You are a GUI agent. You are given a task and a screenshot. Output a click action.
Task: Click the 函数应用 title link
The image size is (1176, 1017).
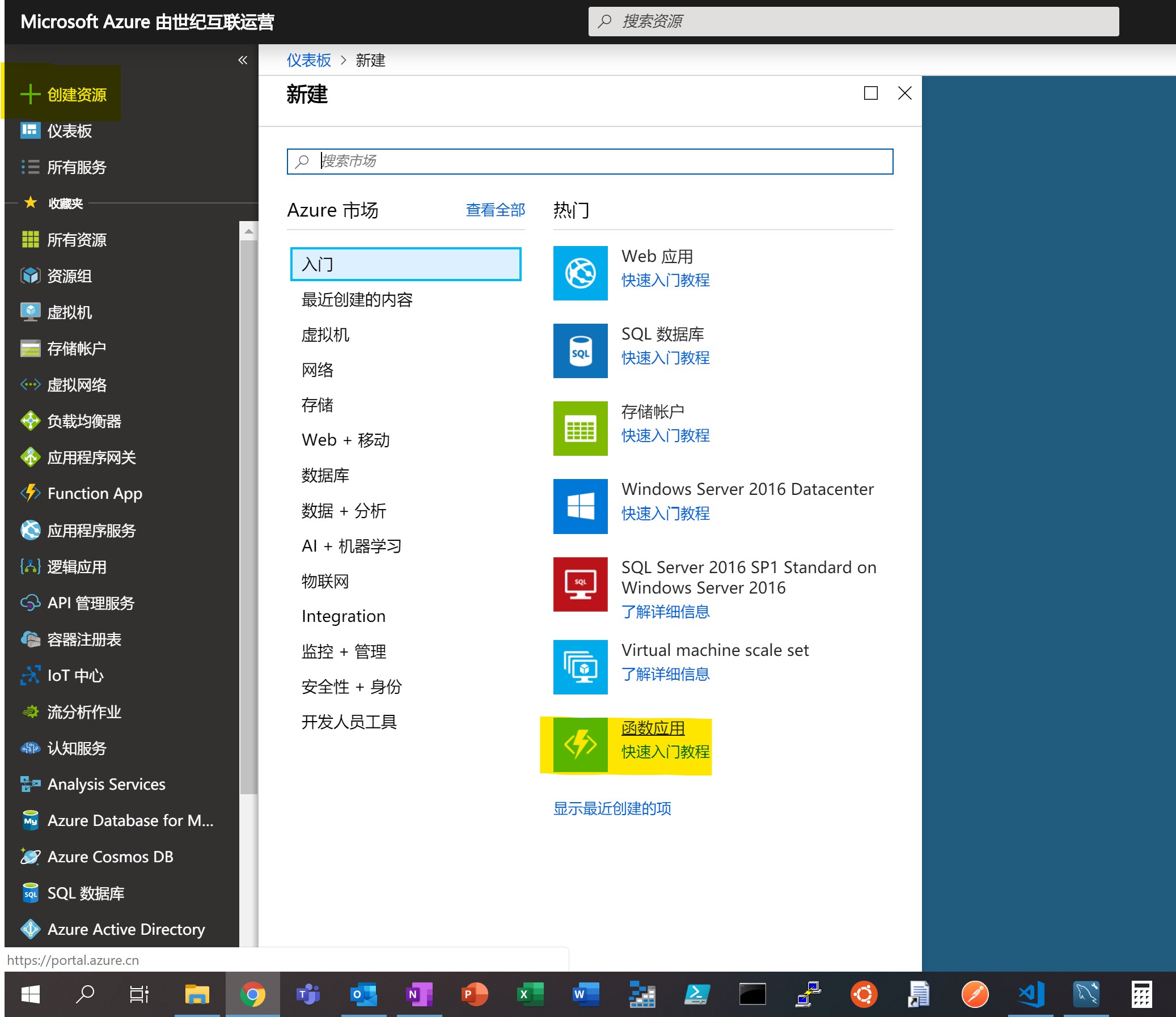tap(653, 727)
